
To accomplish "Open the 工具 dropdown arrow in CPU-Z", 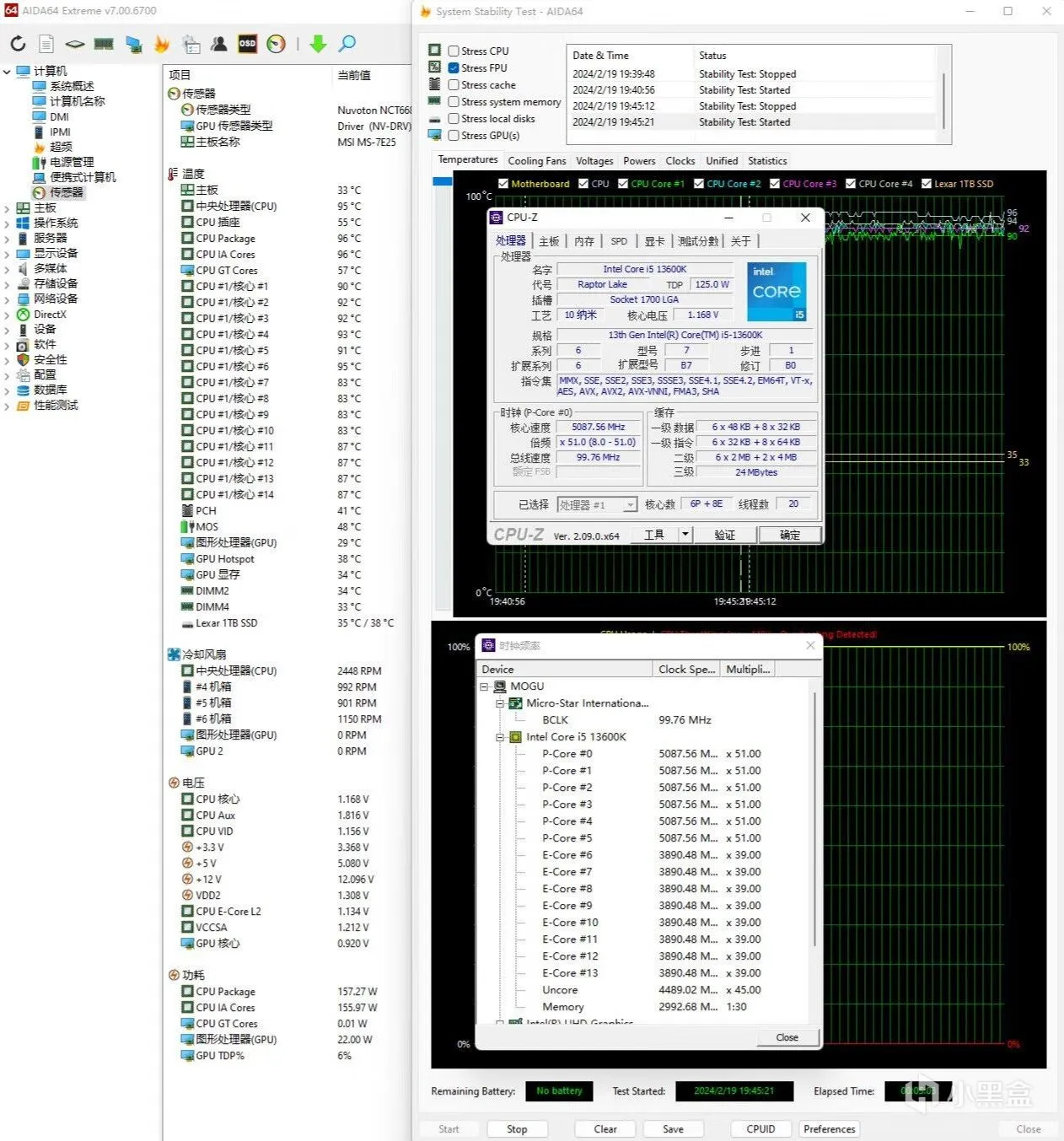I will pos(685,535).
